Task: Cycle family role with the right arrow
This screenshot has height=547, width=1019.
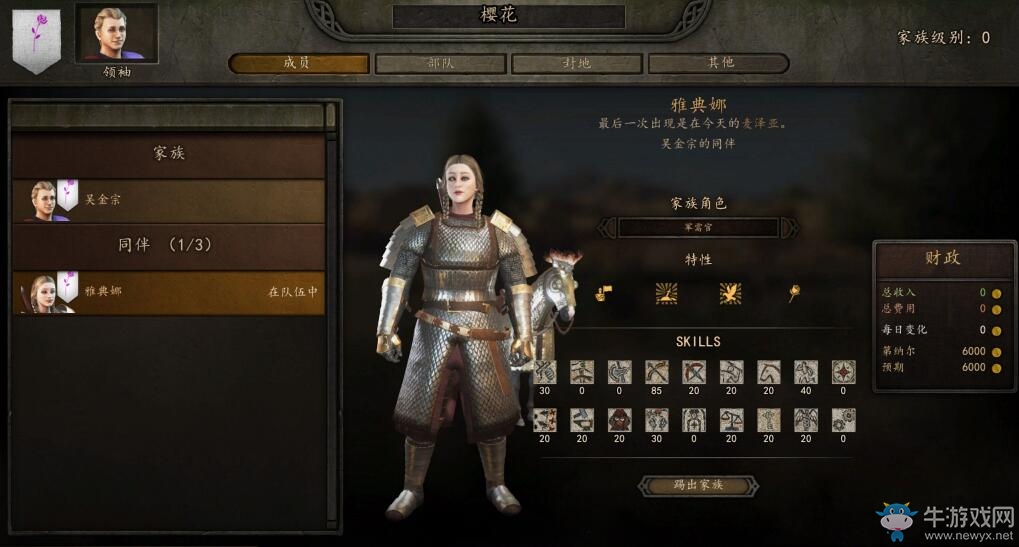Action: click(790, 227)
